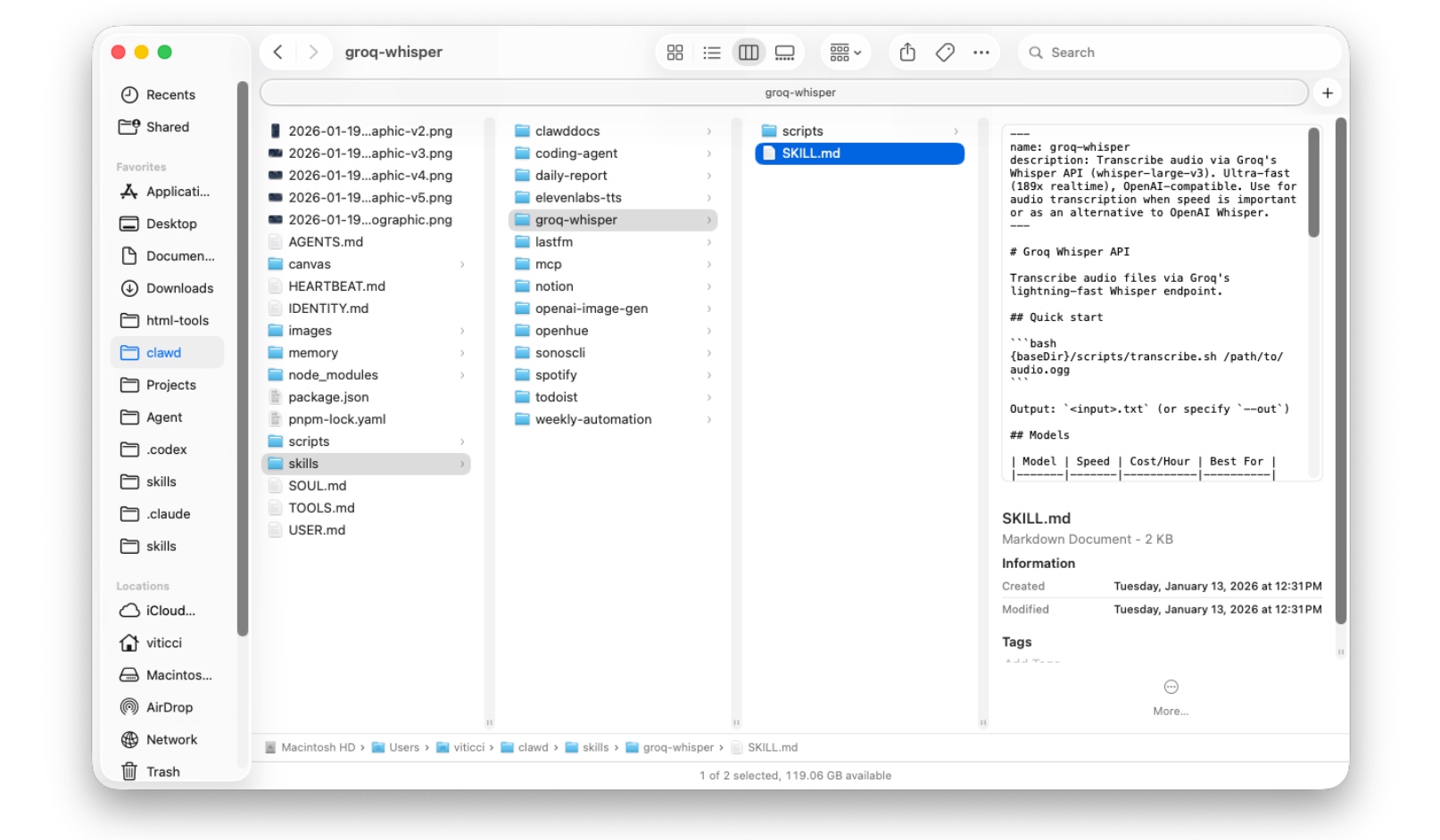Select the pnpm-lock.yaml file
This screenshot has height=840, width=1440.
[366, 419]
